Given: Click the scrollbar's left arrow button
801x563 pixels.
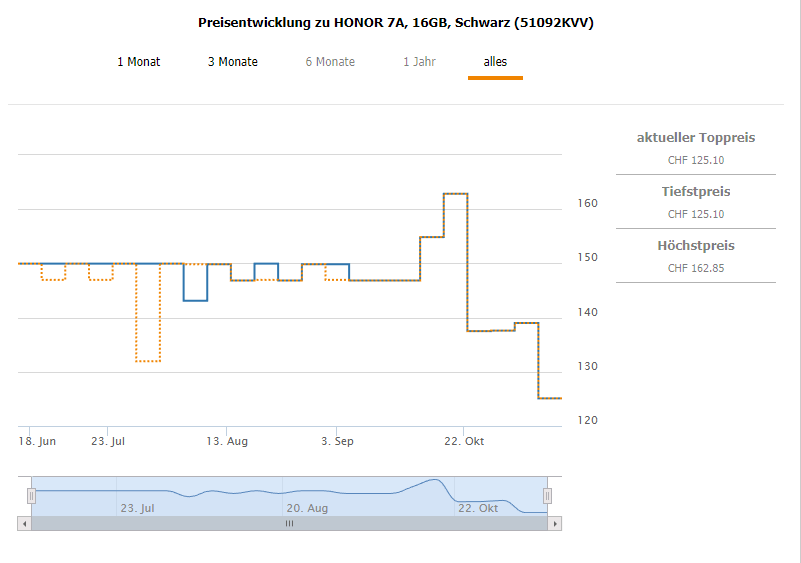Looking at the screenshot, I should tap(24, 523).
